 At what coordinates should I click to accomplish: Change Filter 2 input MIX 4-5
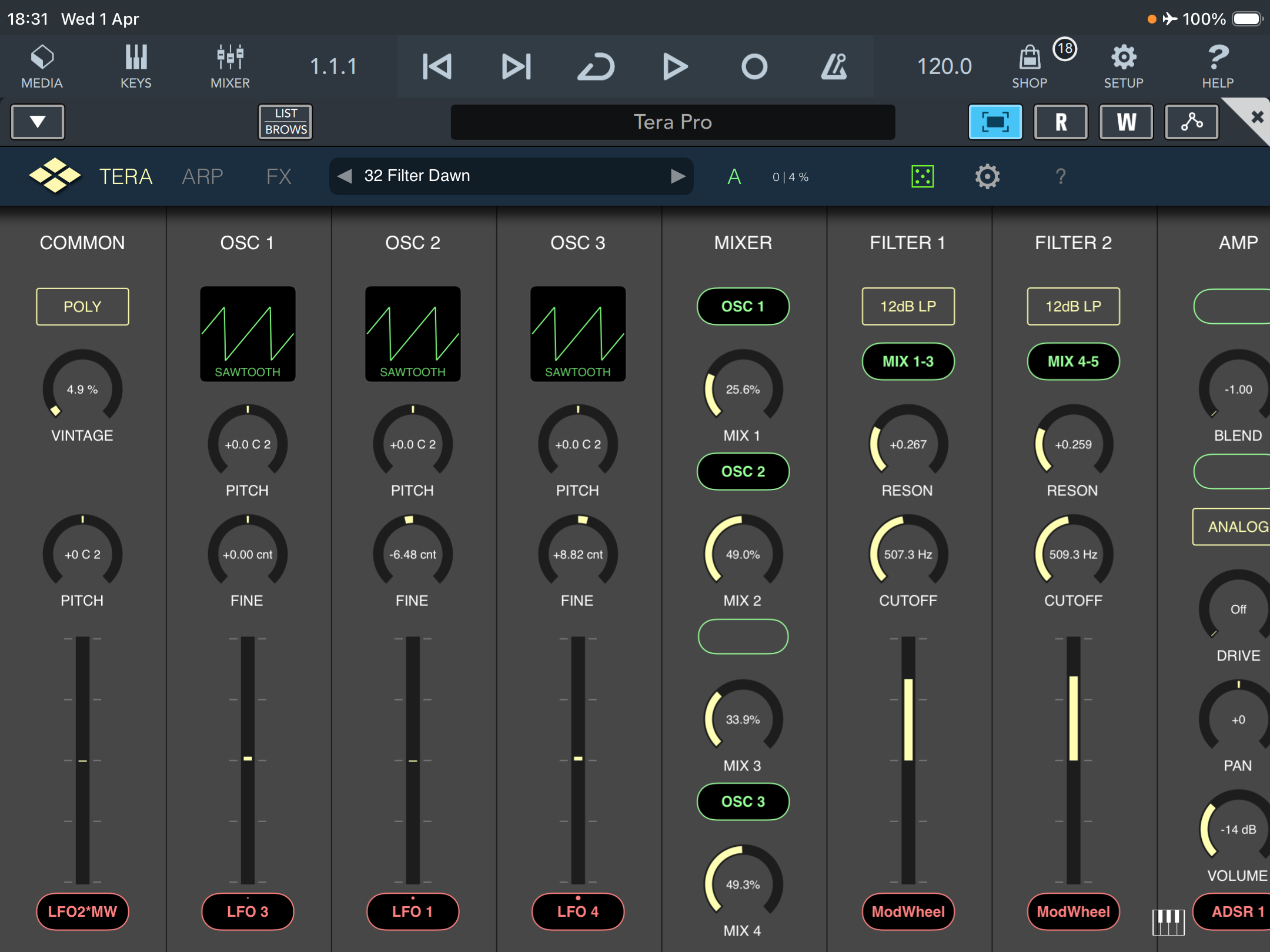click(1074, 361)
